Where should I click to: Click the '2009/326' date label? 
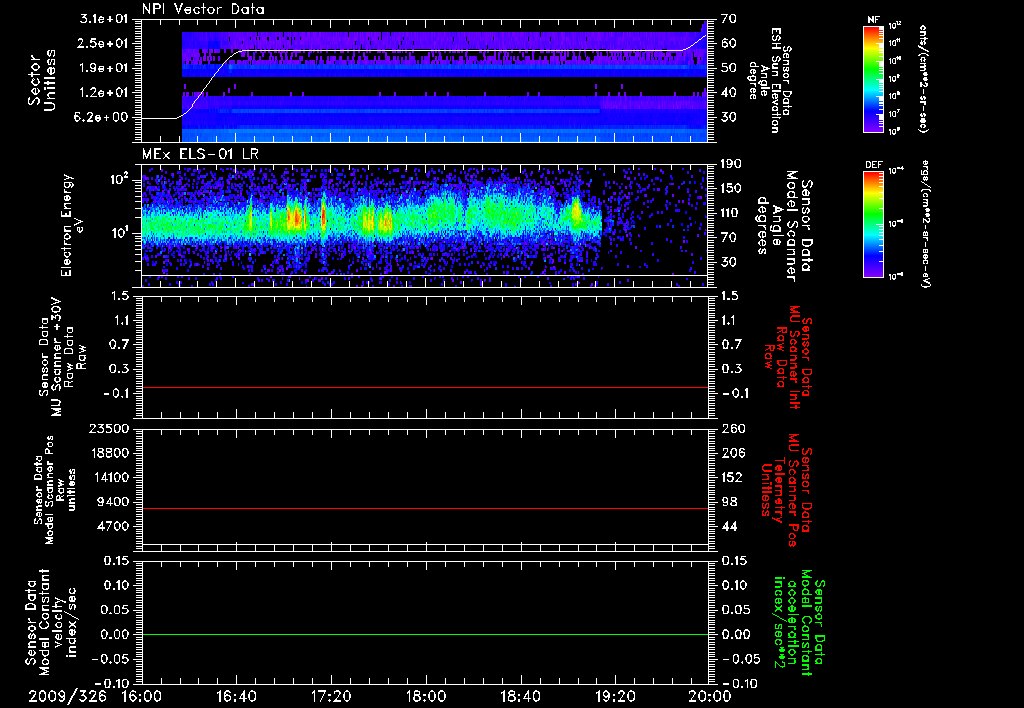tap(67, 696)
